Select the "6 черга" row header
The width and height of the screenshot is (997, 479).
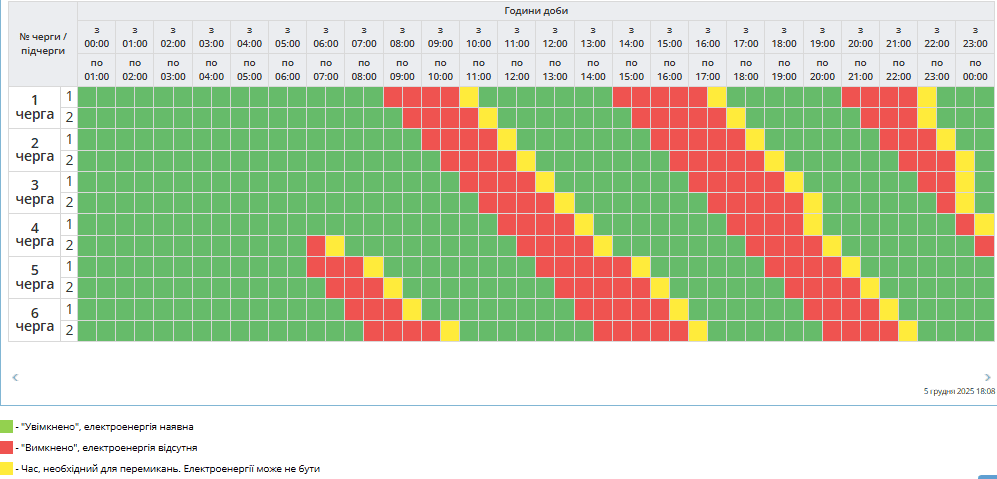click(x=35, y=320)
